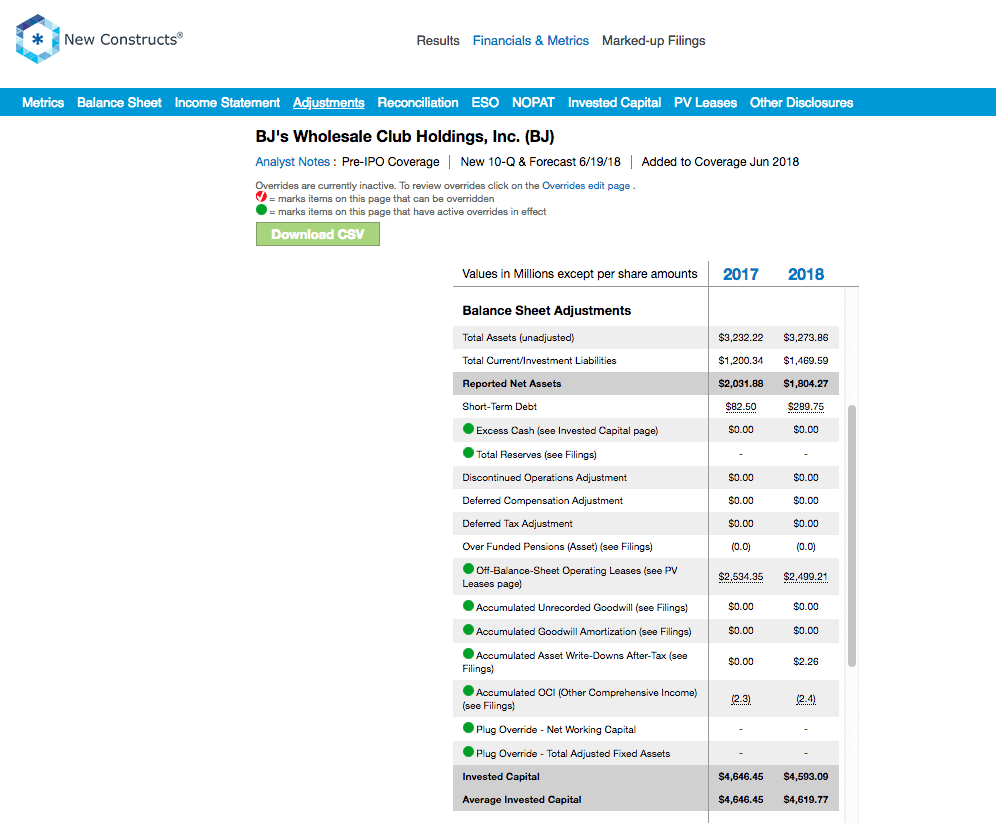This screenshot has width=996, height=823.
Task: Open the Results section
Action: (x=438, y=41)
